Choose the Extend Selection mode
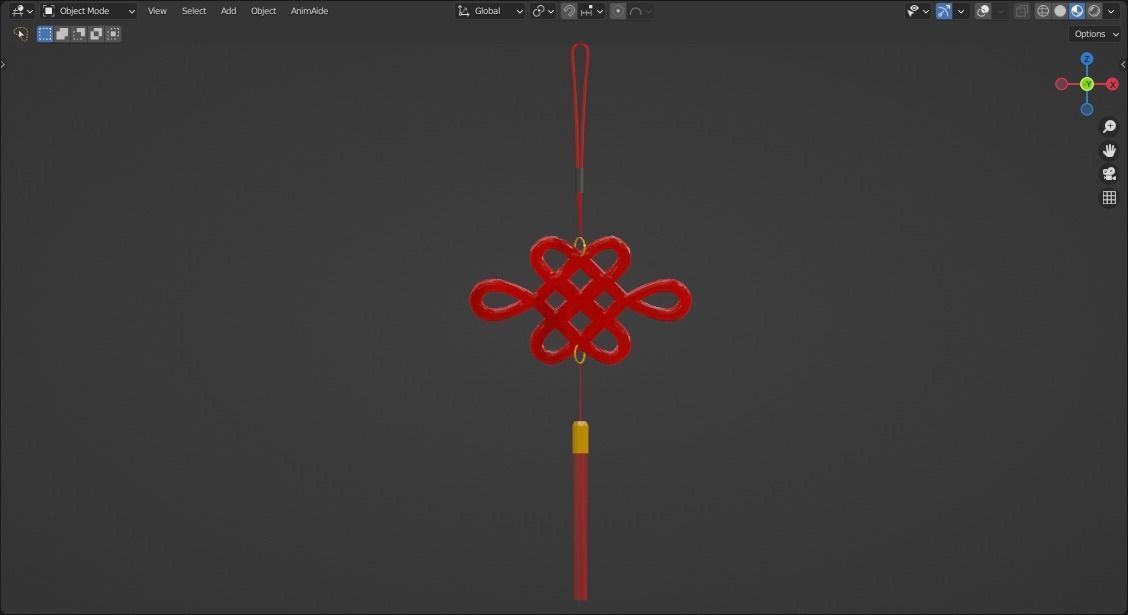 tap(62, 34)
